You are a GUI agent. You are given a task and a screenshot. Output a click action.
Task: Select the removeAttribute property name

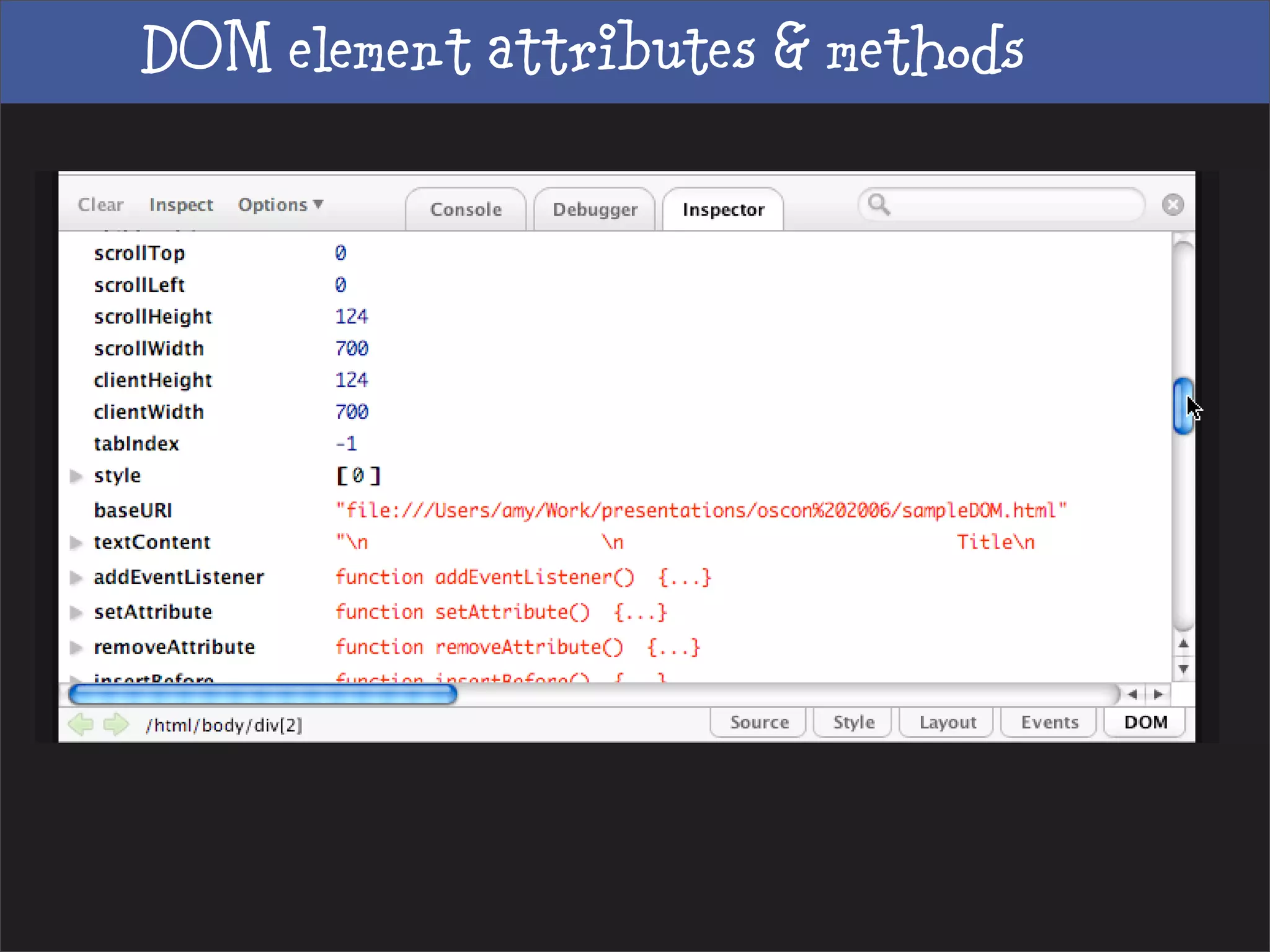(x=174, y=647)
